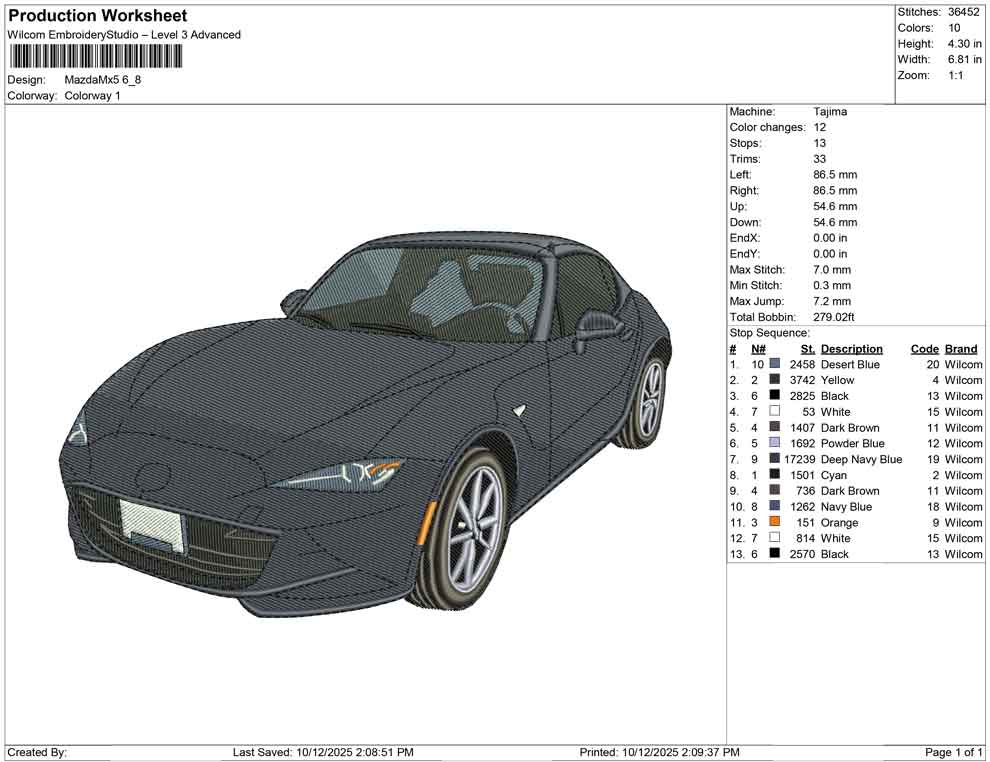This screenshot has width=990, height=762.
Task: Click the N# column header
Action: (x=758, y=349)
